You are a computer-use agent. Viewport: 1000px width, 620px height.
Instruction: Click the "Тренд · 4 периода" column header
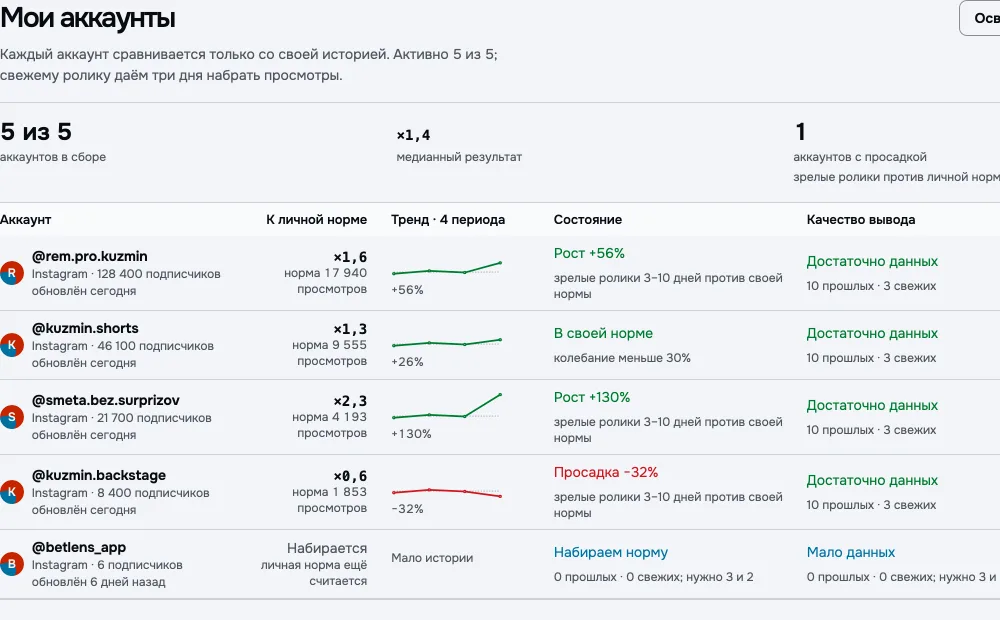click(448, 219)
